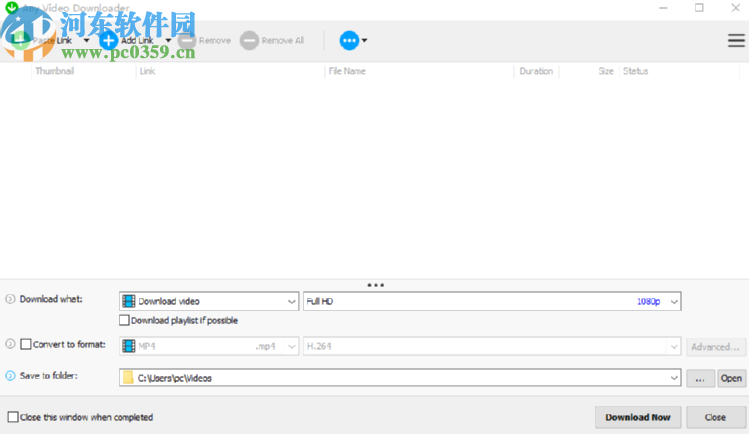Click the Size column header
This screenshot has width=749, height=434.
(606, 71)
